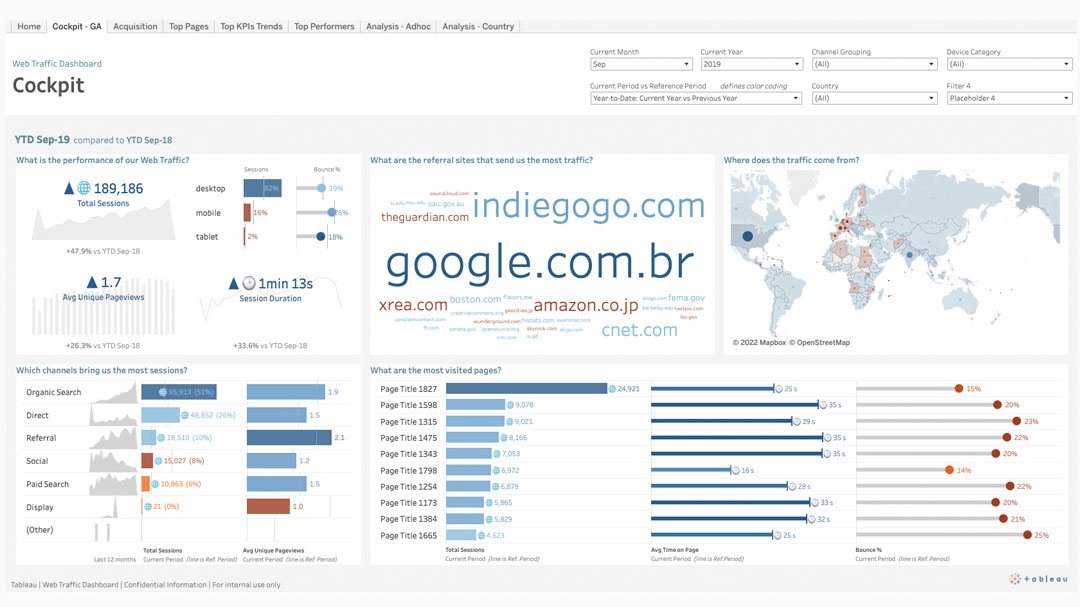Go to the Analysis - Country tab
Image resolution: width=1080 pixels, height=607 pixels.
tap(478, 26)
